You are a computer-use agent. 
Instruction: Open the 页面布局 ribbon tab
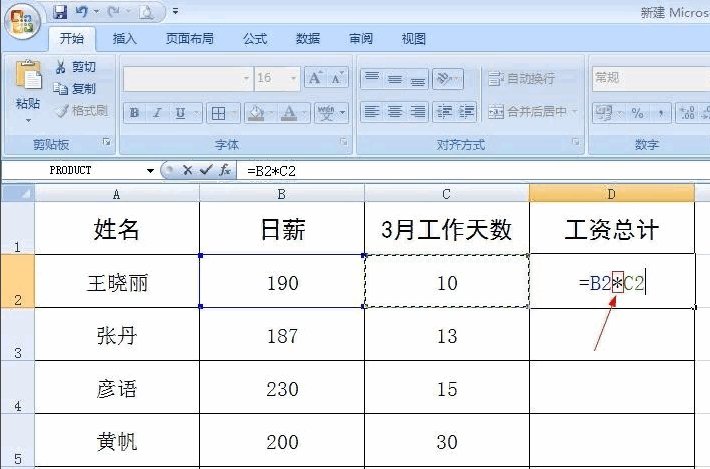(x=189, y=38)
